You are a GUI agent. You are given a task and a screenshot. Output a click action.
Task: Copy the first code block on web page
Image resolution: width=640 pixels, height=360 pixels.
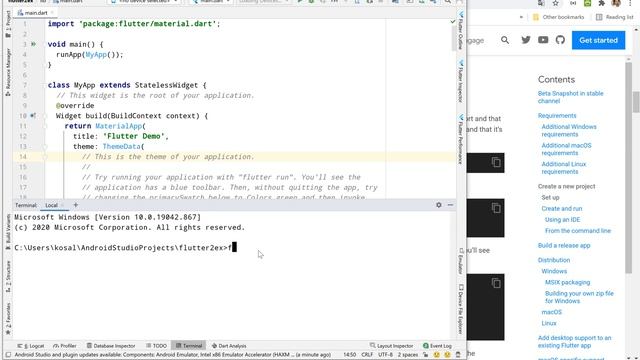pos(496,162)
